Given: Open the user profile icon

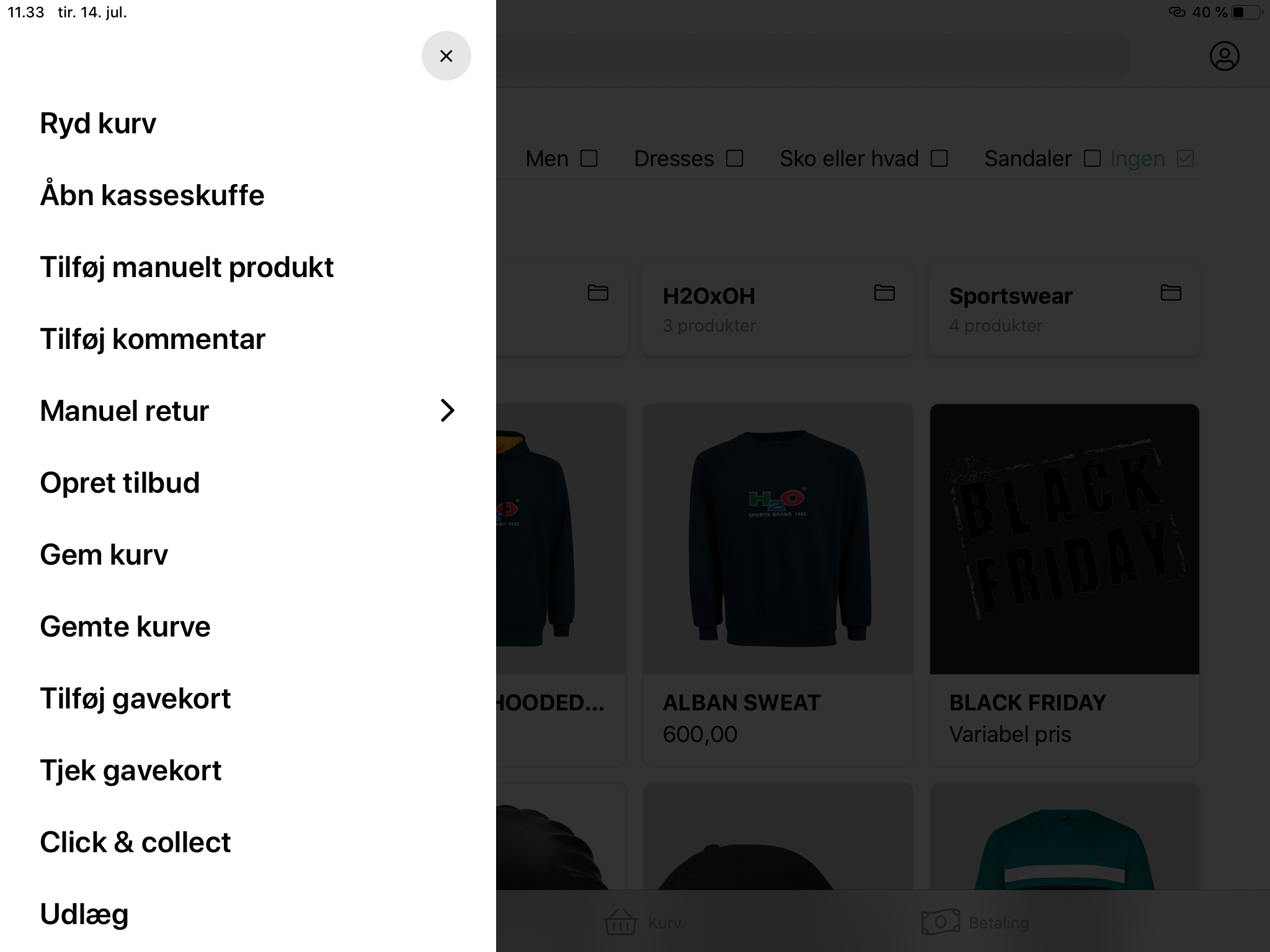Looking at the screenshot, I should click(1224, 56).
